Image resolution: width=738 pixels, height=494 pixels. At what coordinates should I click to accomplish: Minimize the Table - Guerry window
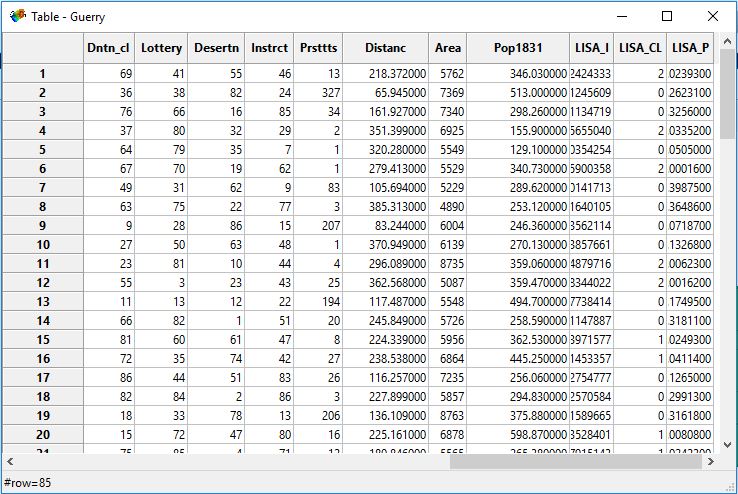pyautogui.click(x=622, y=16)
